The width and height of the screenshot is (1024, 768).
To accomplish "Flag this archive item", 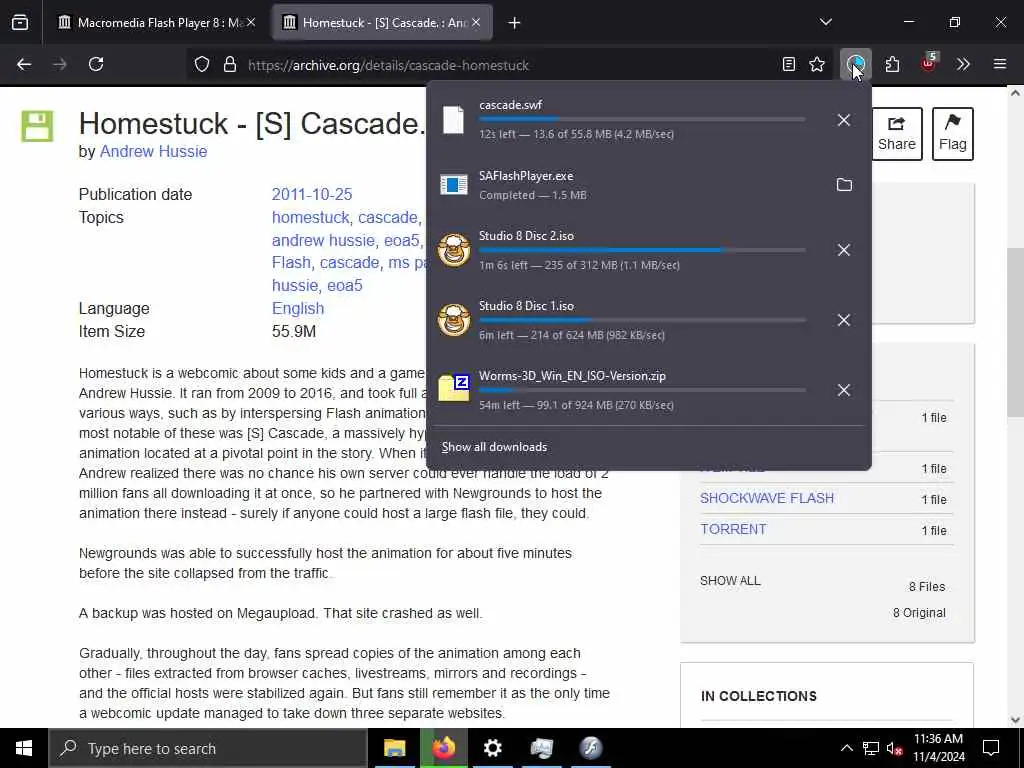I will point(952,133).
